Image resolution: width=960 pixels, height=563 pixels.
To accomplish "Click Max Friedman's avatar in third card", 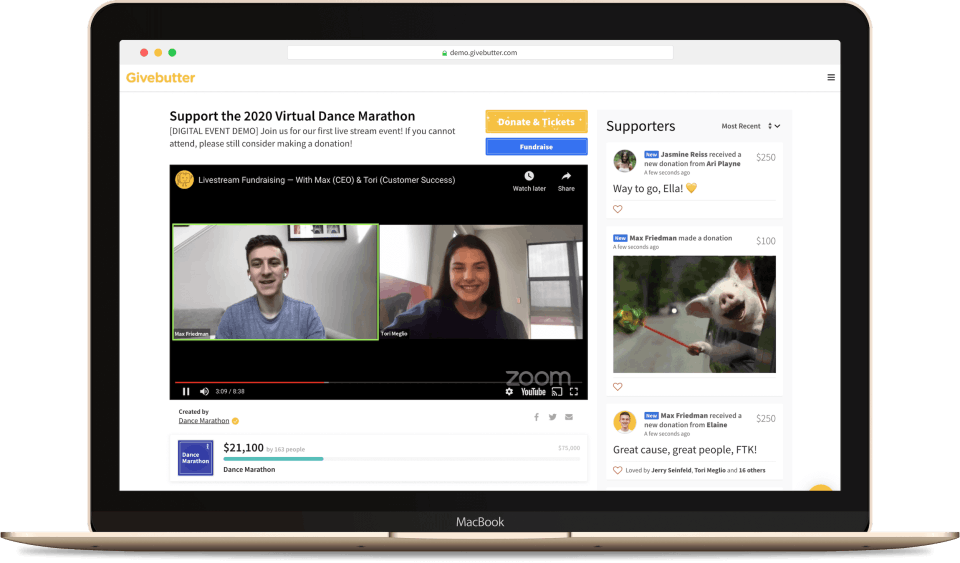I will pos(625,422).
